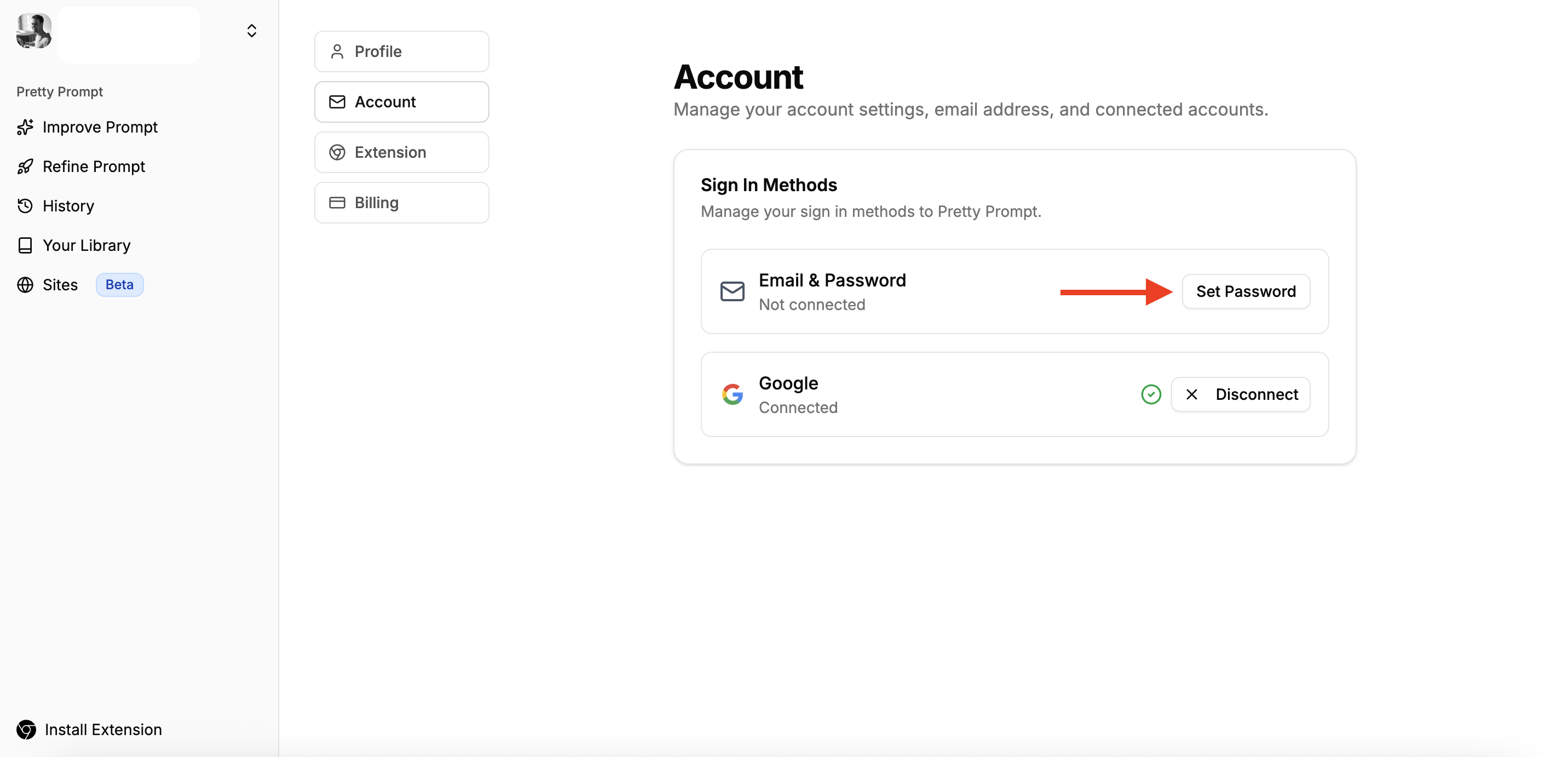The image size is (1568, 757).
Task: Click the Your Library book icon
Action: coord(25,245)
